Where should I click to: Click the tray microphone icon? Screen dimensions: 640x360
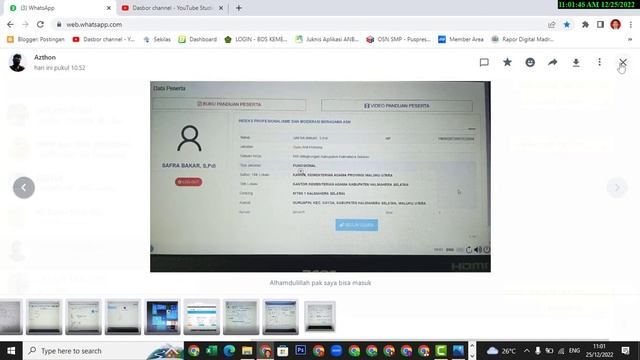(538, 351)
